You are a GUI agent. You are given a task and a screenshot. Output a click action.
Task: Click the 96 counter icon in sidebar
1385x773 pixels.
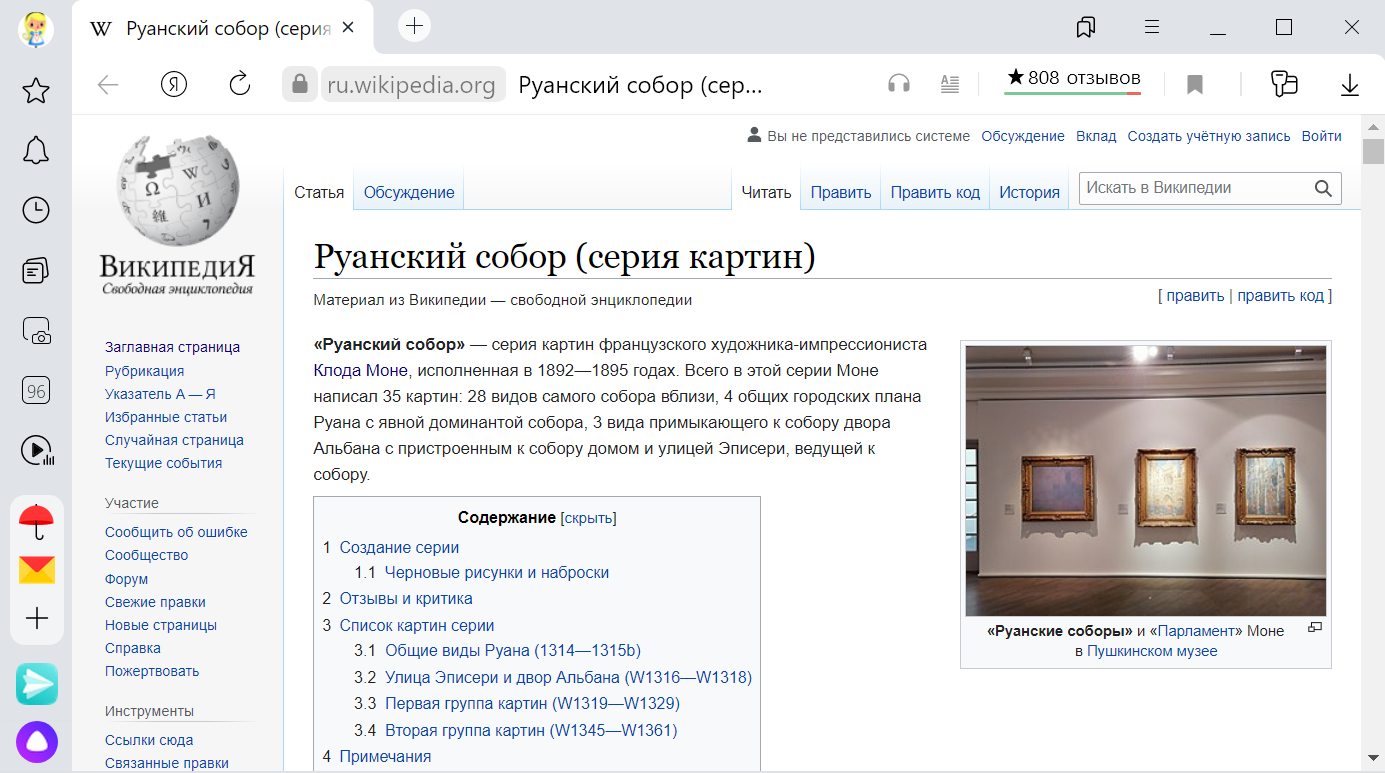[x=36, y=391]
